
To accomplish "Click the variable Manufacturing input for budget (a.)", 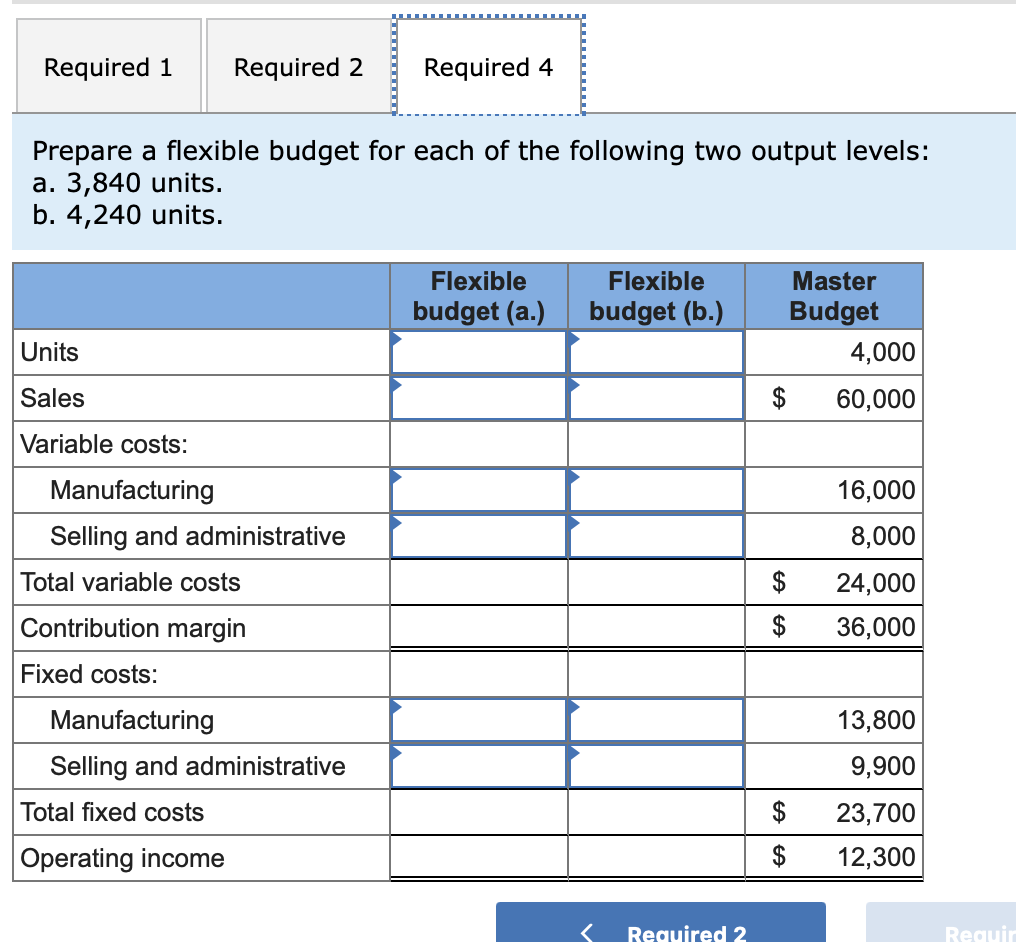I will [478, 489].
